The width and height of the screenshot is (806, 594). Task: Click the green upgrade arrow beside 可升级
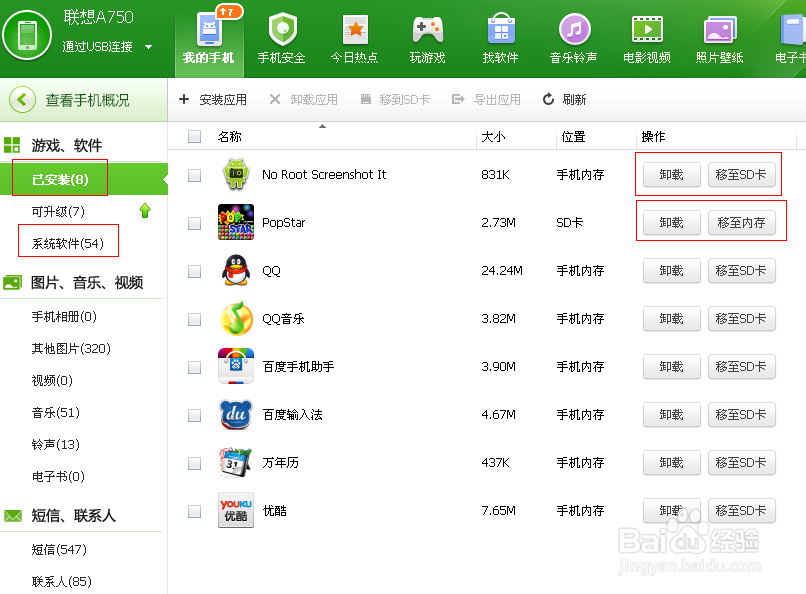point(145,211)
